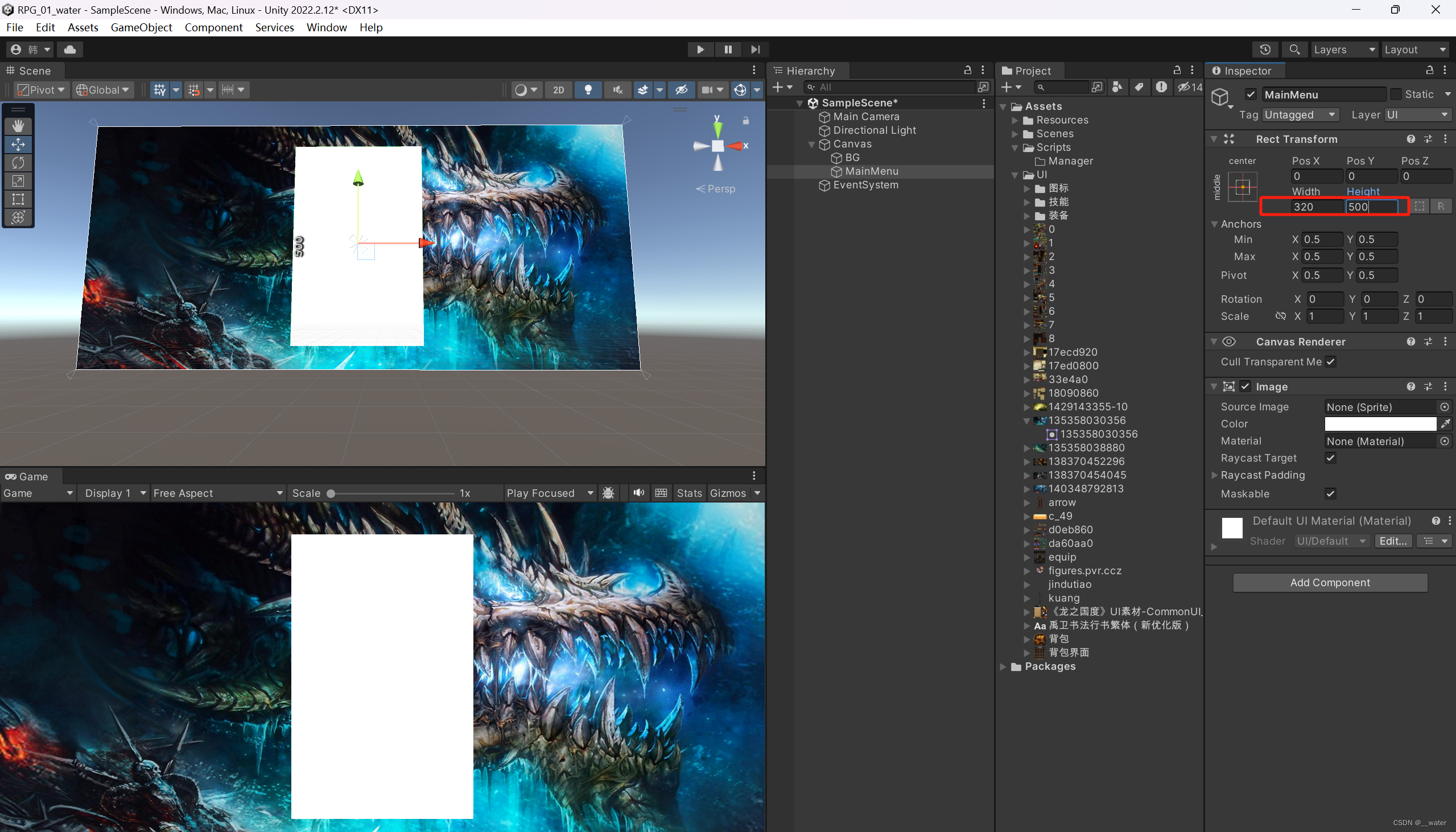The height and width of the screenshot is (832, 1456).
Task: Toggle Raycast Target checkbox
Action: [1331, 458]
